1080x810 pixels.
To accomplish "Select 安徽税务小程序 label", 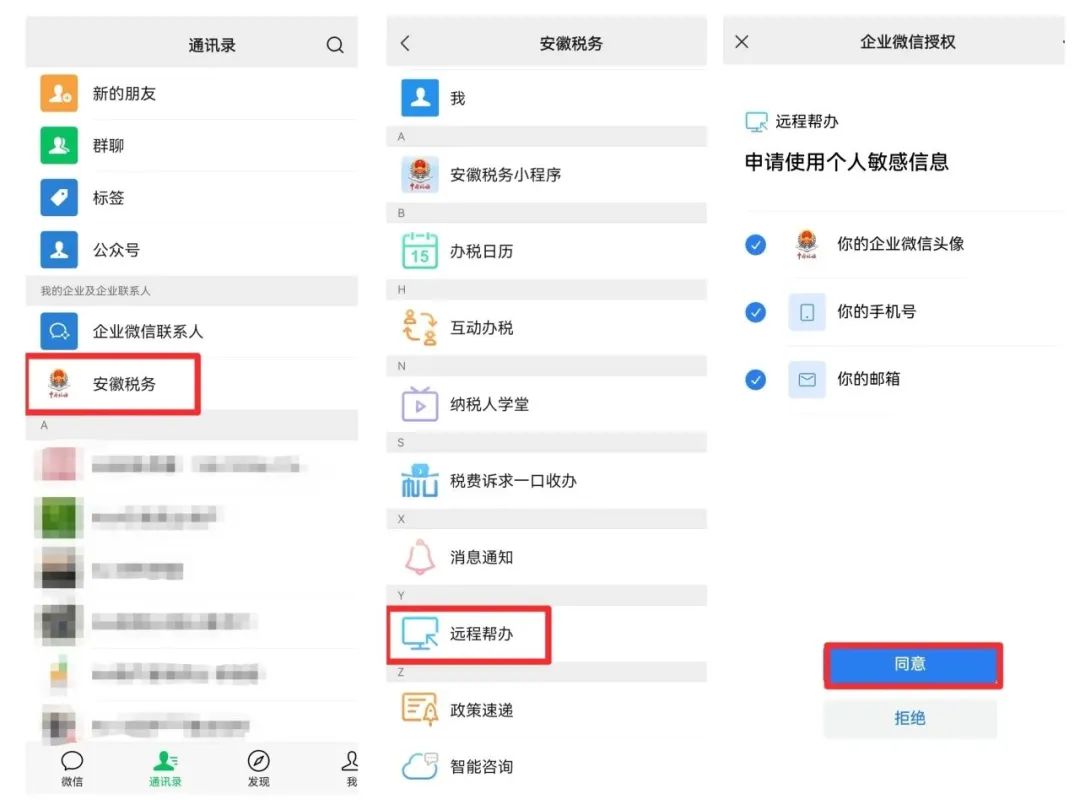I will [506, 174].
